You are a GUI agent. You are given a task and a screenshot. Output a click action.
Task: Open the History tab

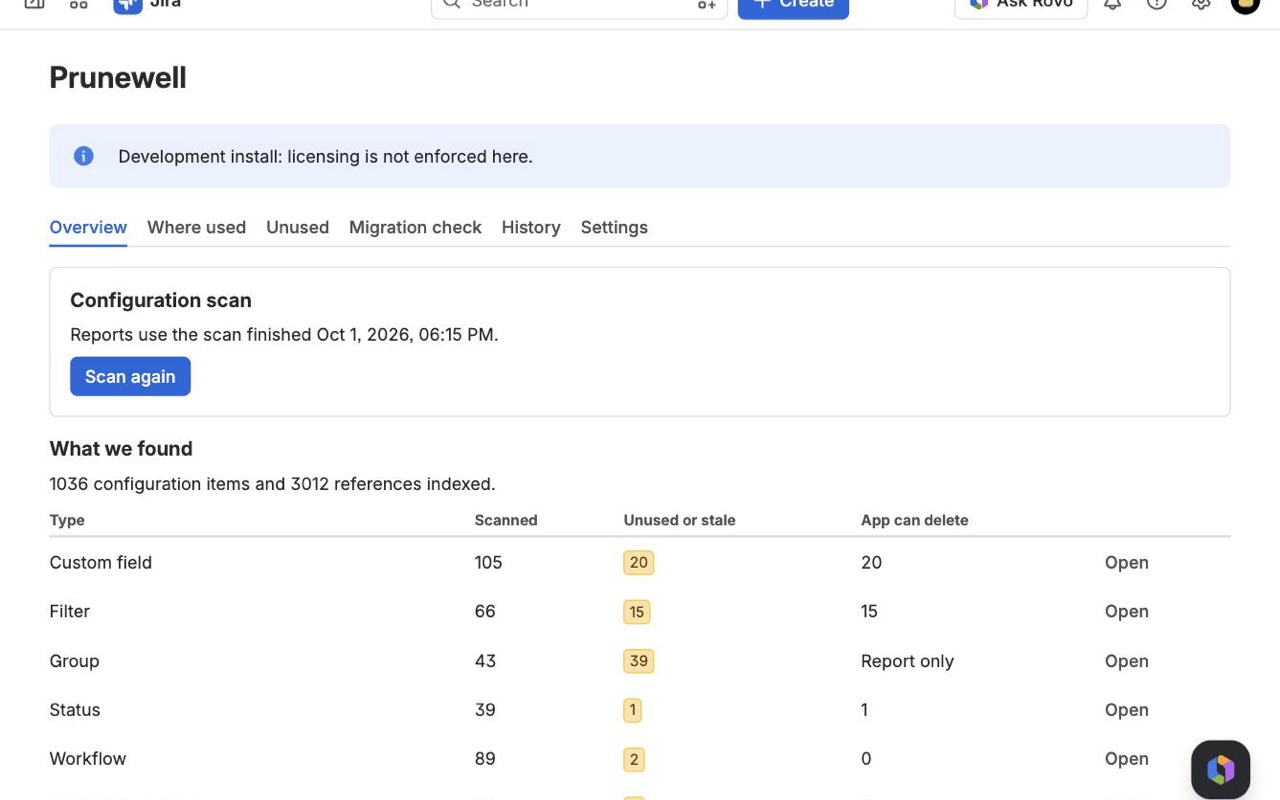pos(531,227)
